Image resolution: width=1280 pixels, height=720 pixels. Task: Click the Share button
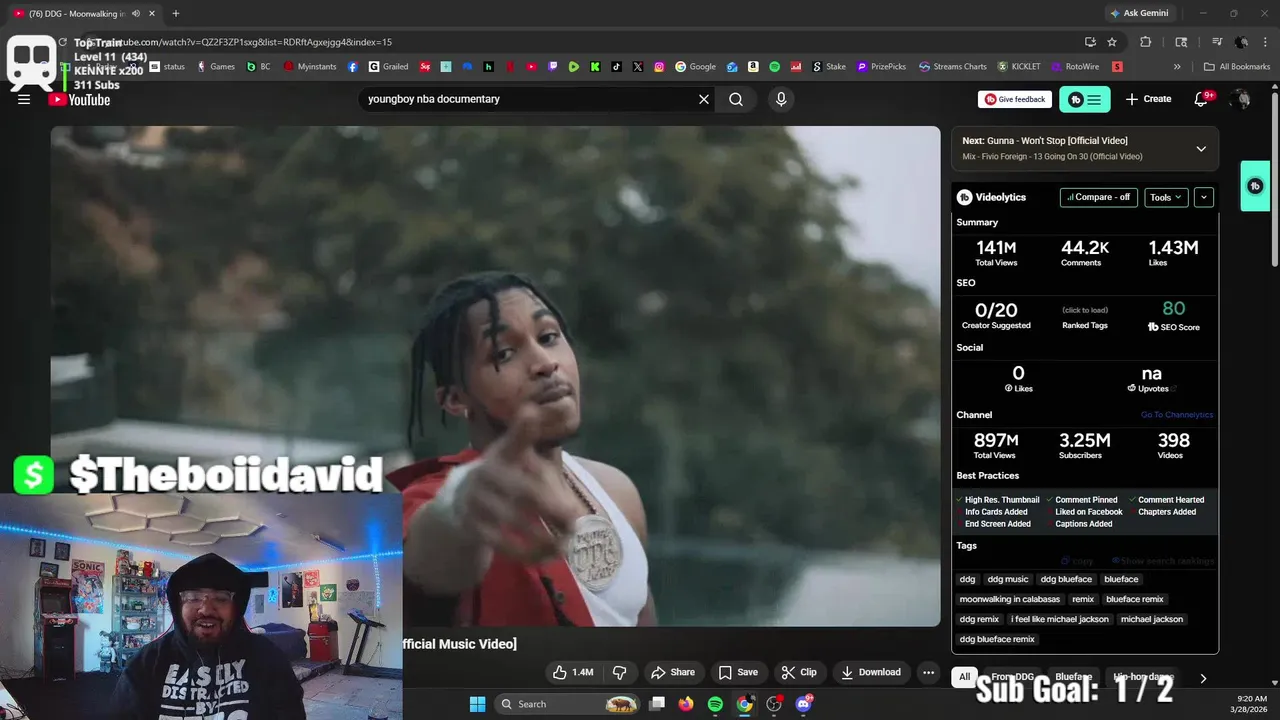pyautogui.click(x=672, y=672)
